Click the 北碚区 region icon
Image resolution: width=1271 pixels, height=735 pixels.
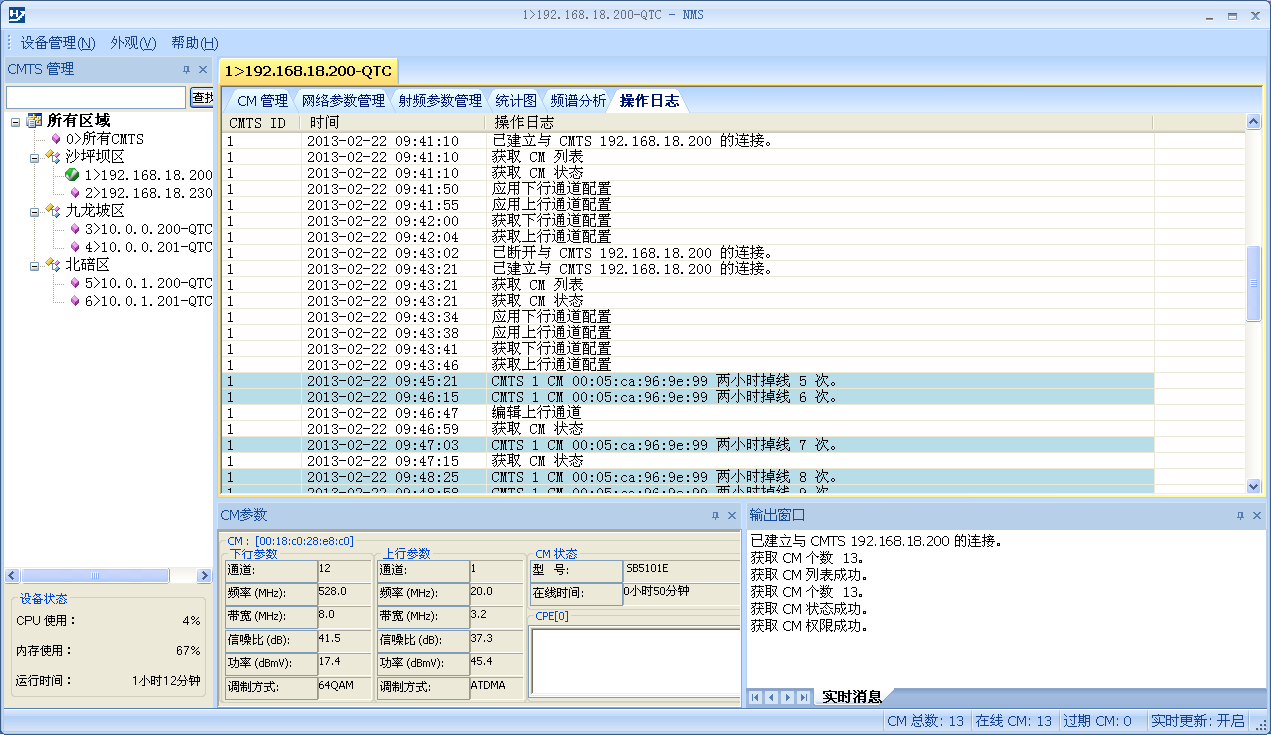pos(53,265)
